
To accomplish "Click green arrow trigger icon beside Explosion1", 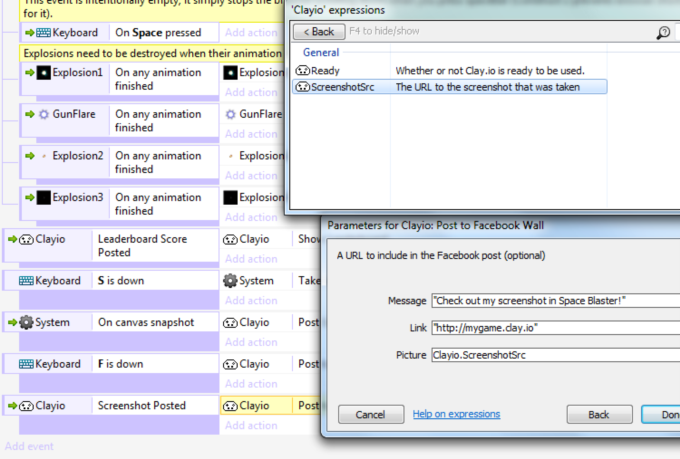I will click(29, 72).
